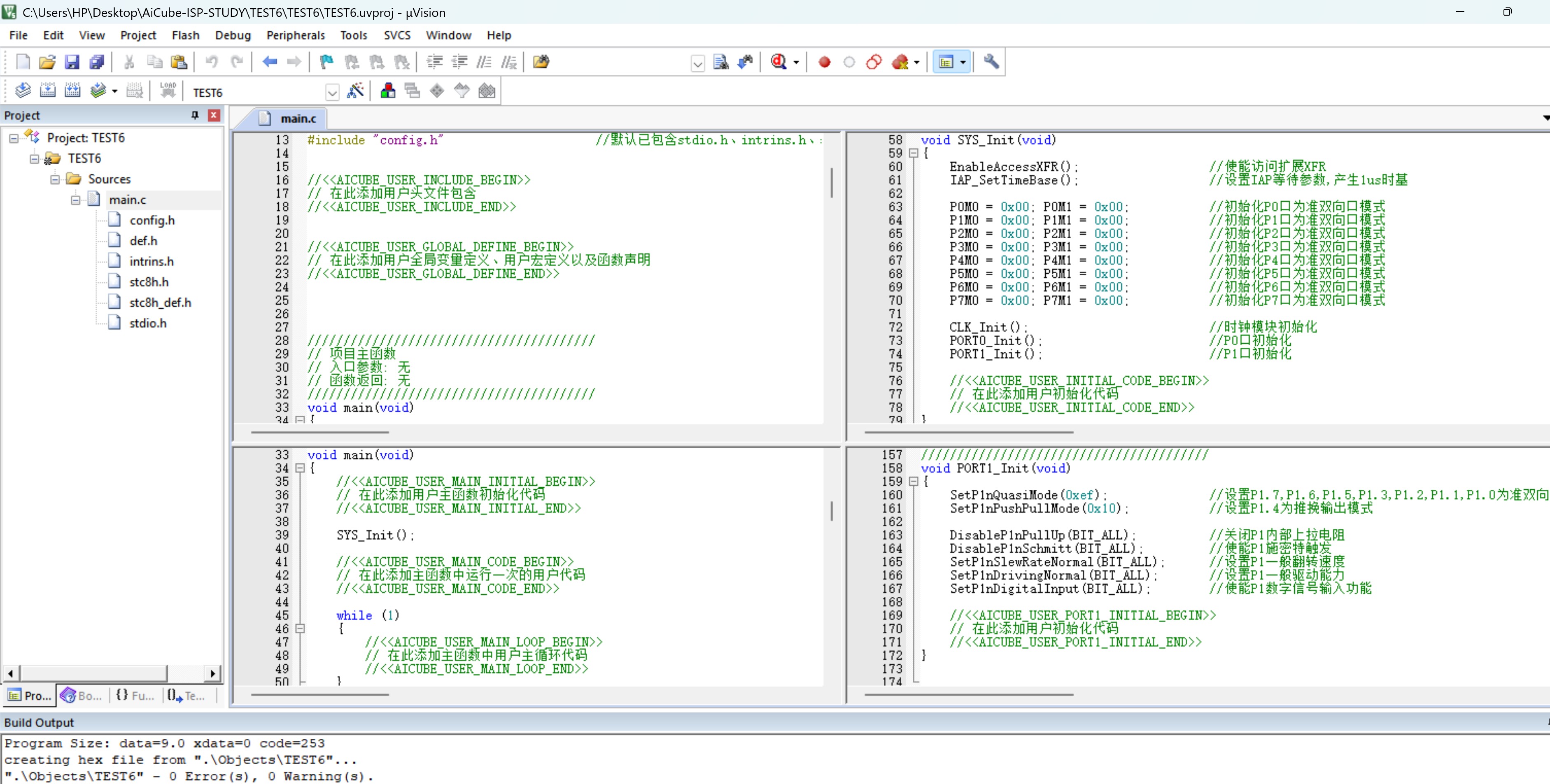This screenshot has height=784, width=1550.
Task: Restore down the µVision window
Action: pyautogui.click(x=1507, y=12)
